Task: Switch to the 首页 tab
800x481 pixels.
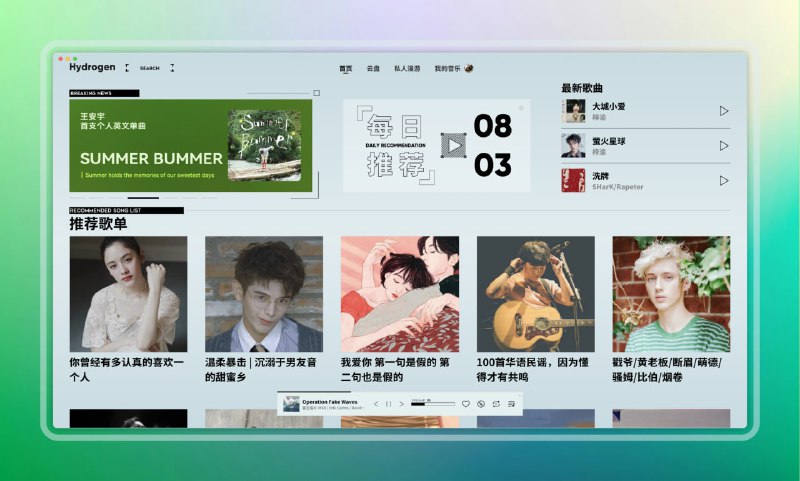Action: 345,68
